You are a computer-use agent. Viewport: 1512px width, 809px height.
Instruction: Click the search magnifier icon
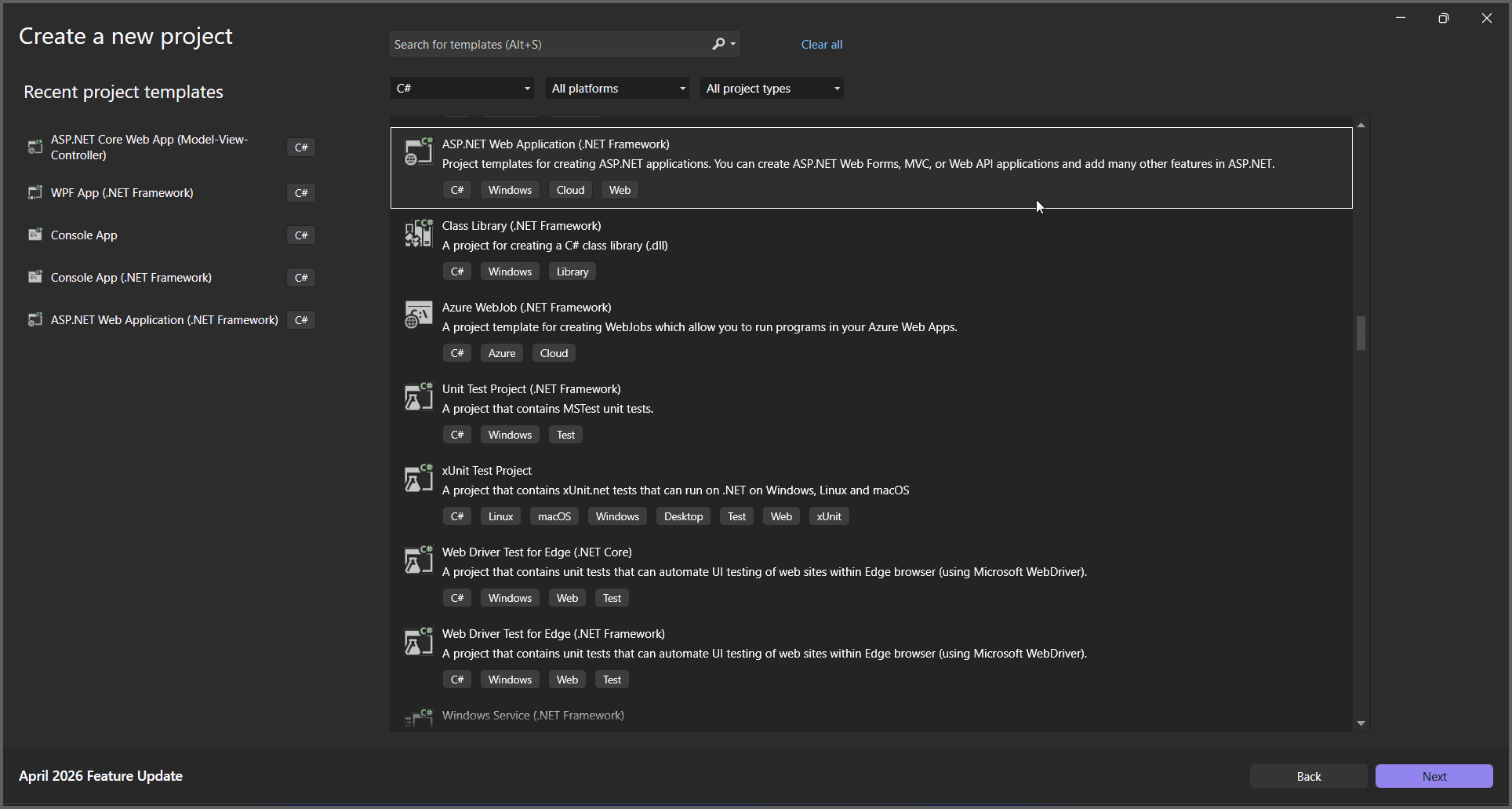pos(718,44)
